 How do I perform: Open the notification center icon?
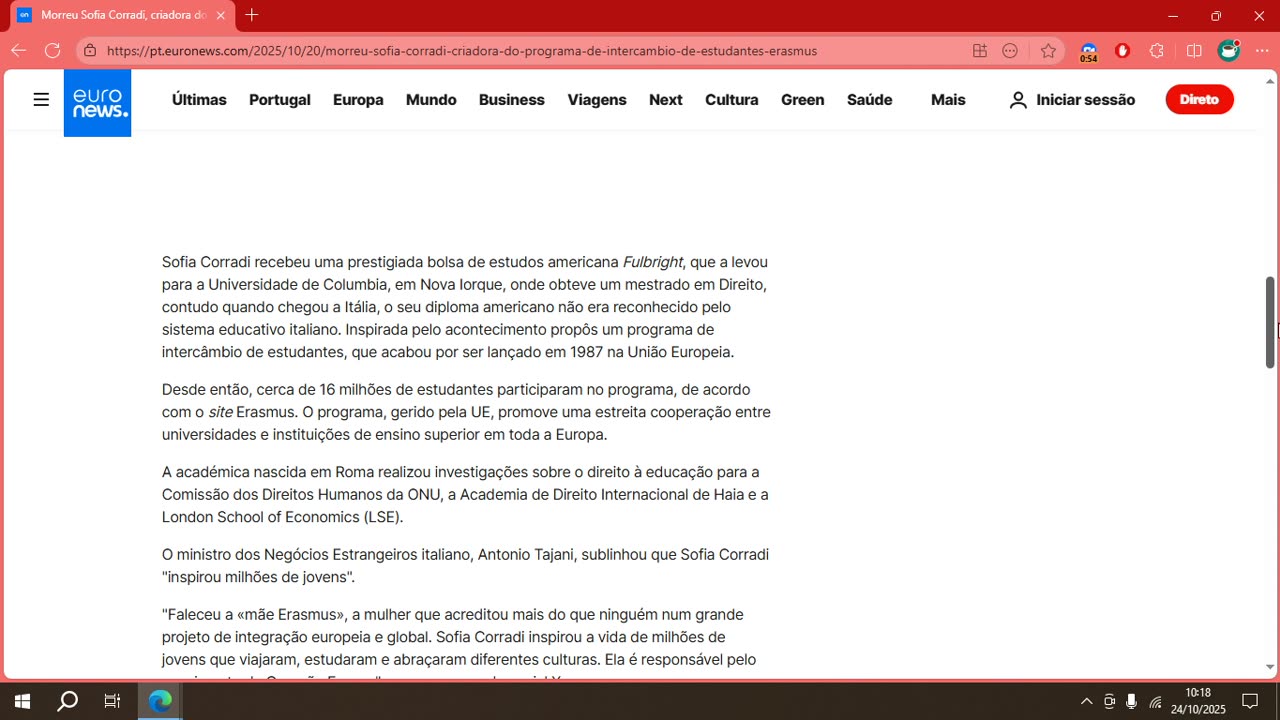1250,701
